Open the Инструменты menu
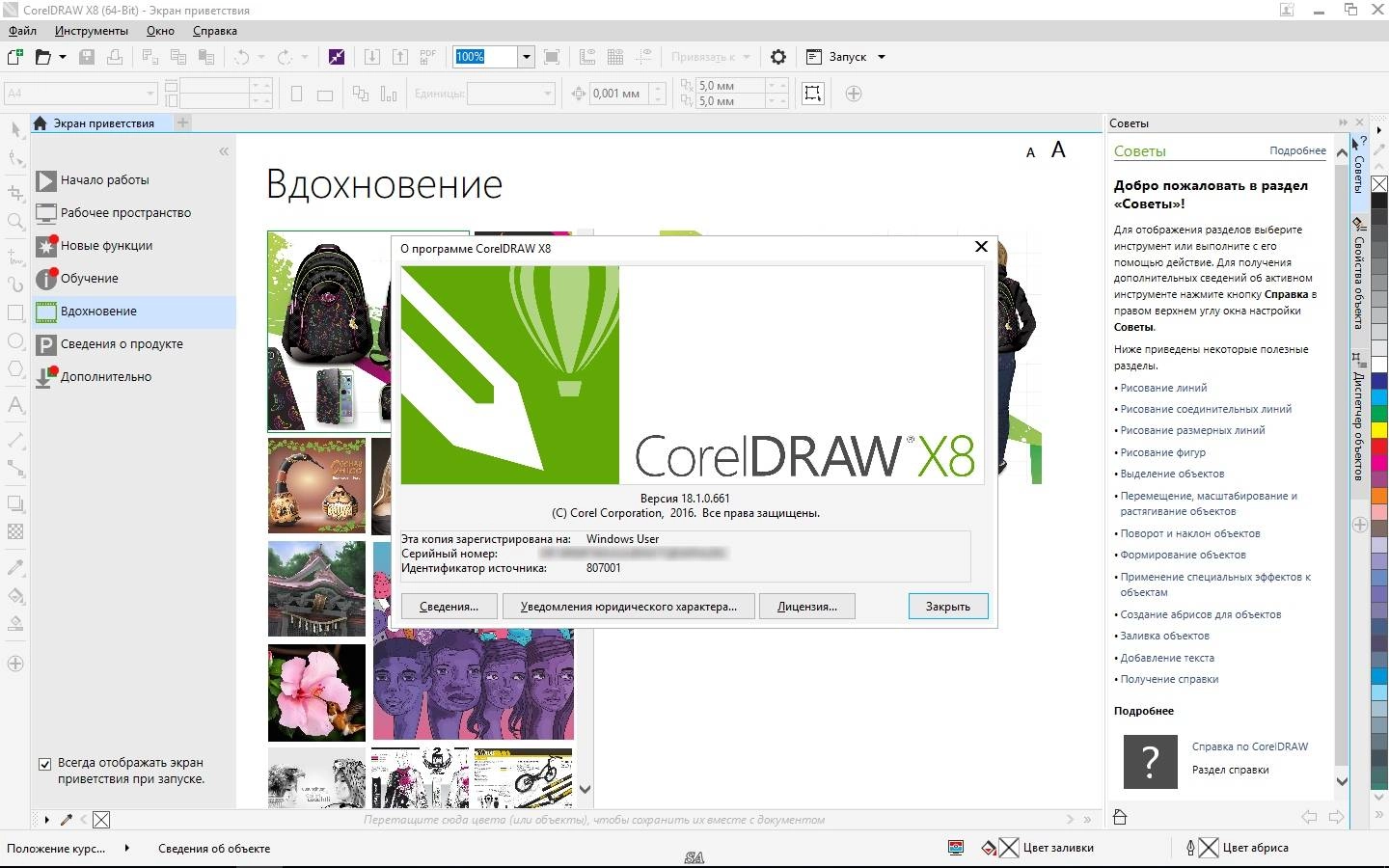Image resolution: width=1389 pixels, height=868 pixels. tap(92, 31)
